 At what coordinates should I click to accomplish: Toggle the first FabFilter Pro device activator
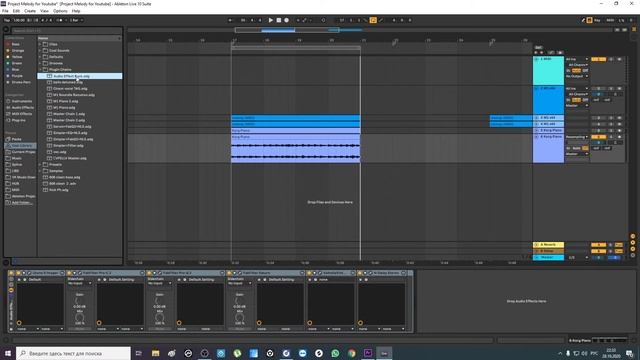pos(69,273)
